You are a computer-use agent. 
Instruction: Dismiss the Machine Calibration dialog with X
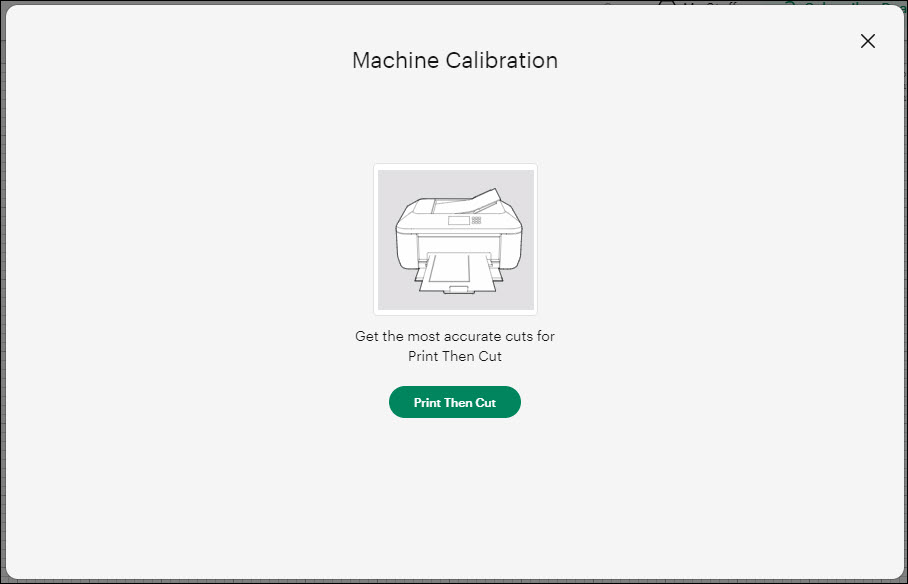[x=867, y=41]
